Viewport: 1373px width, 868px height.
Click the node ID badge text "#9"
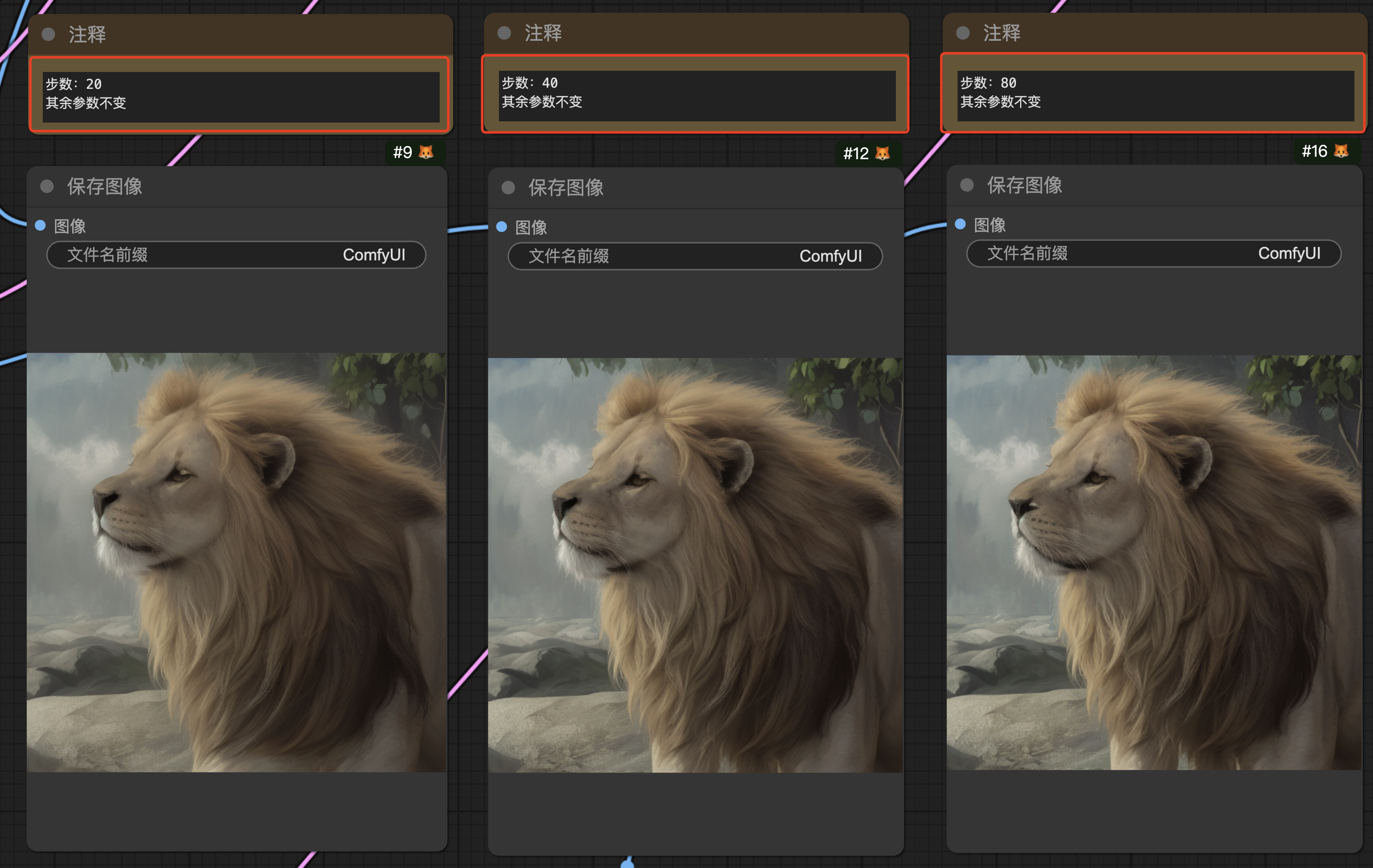click(x=403, y=152)
